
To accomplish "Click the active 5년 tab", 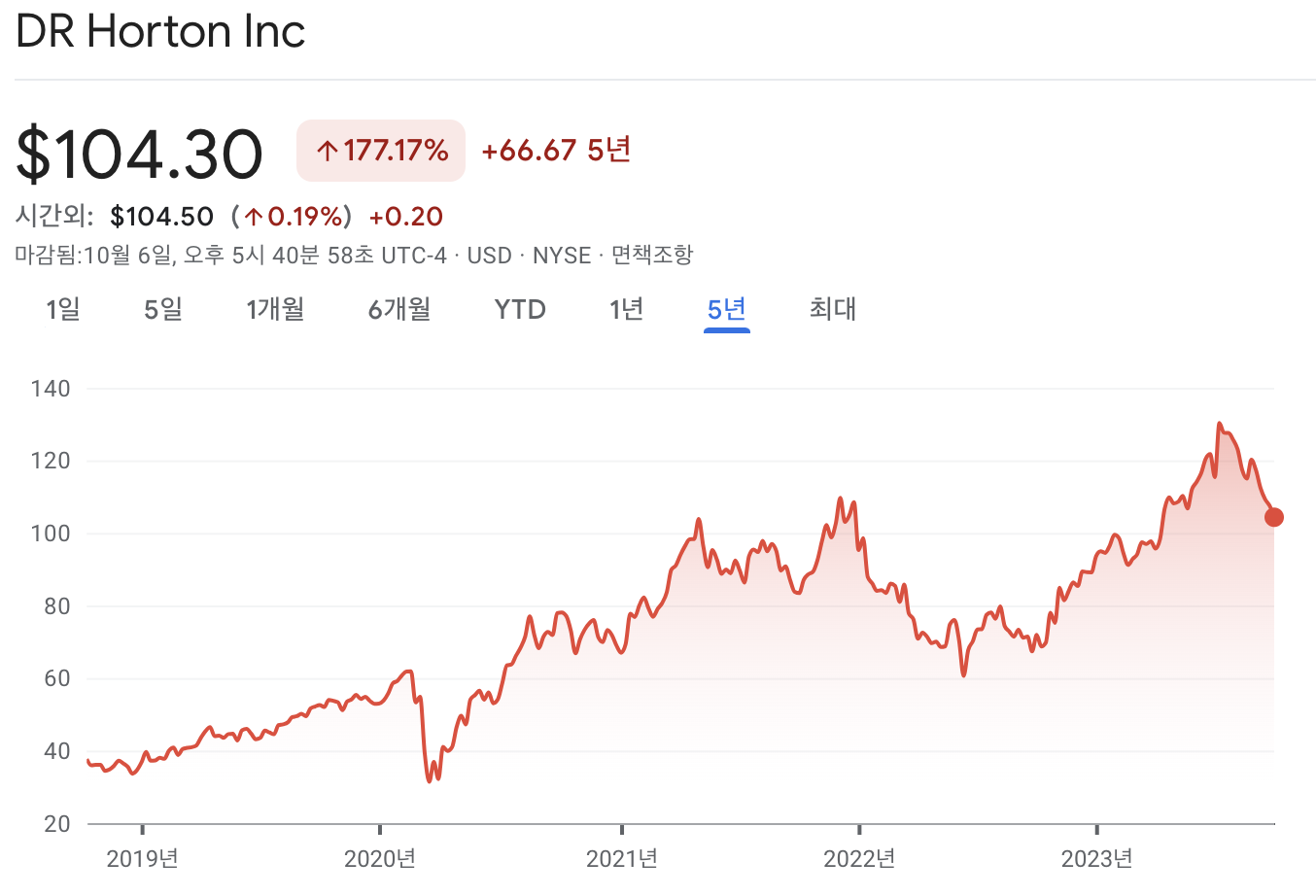I will point(726,309).
